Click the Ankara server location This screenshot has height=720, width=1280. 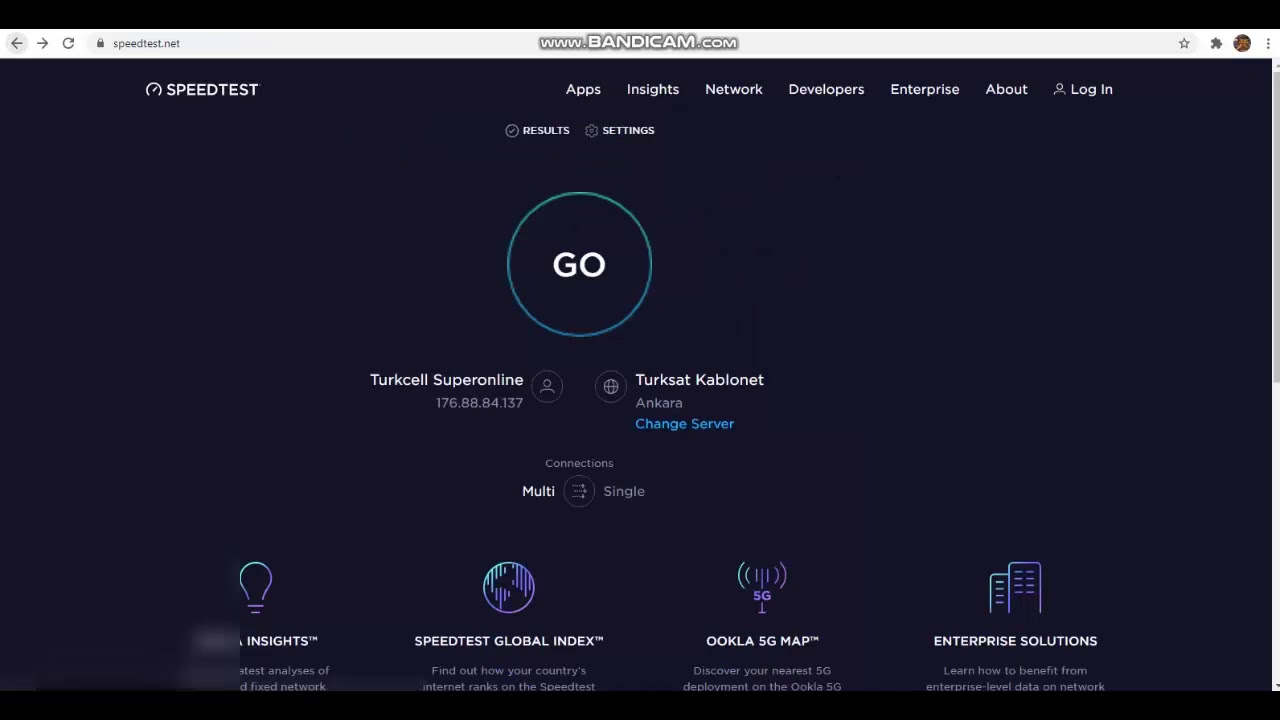pyautogui.click(x=659, y=402)
